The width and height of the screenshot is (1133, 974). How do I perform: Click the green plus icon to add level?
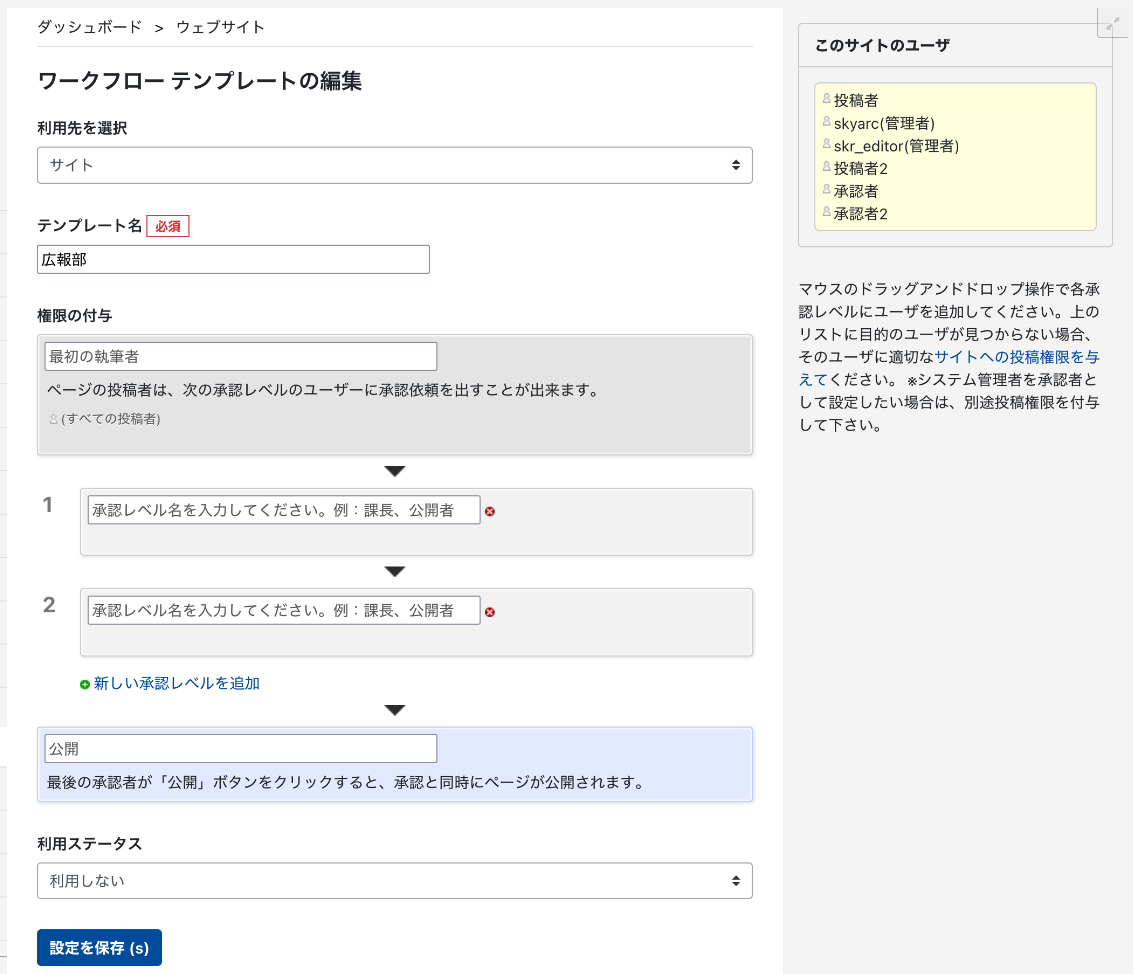[85, 684]
